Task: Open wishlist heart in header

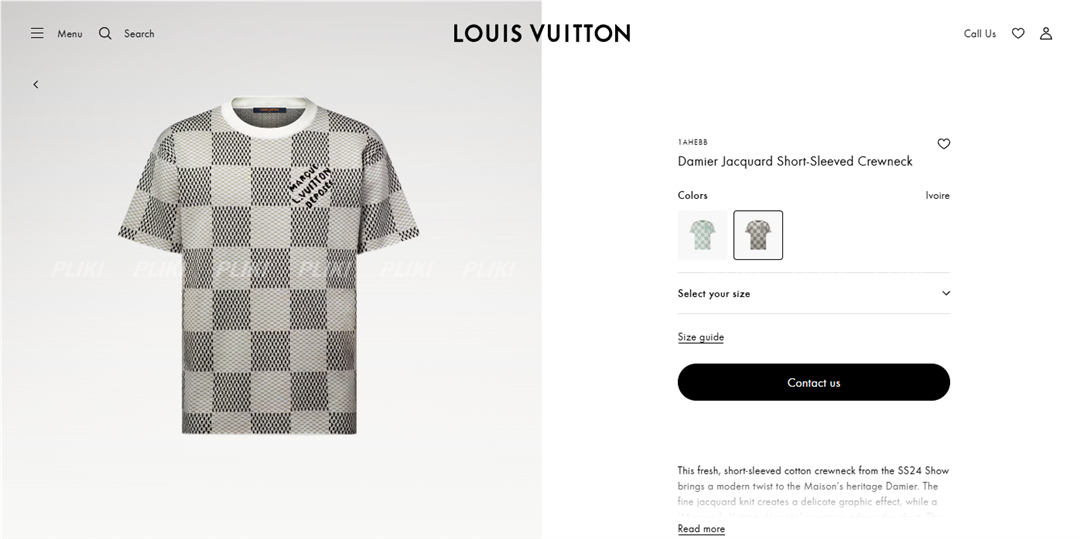Action: (x=1018, y=33)
